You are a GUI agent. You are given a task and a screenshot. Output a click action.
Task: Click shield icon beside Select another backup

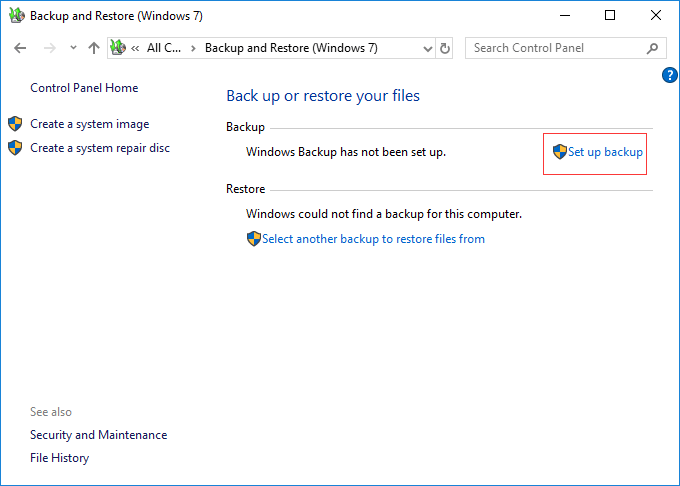point(254,239)
